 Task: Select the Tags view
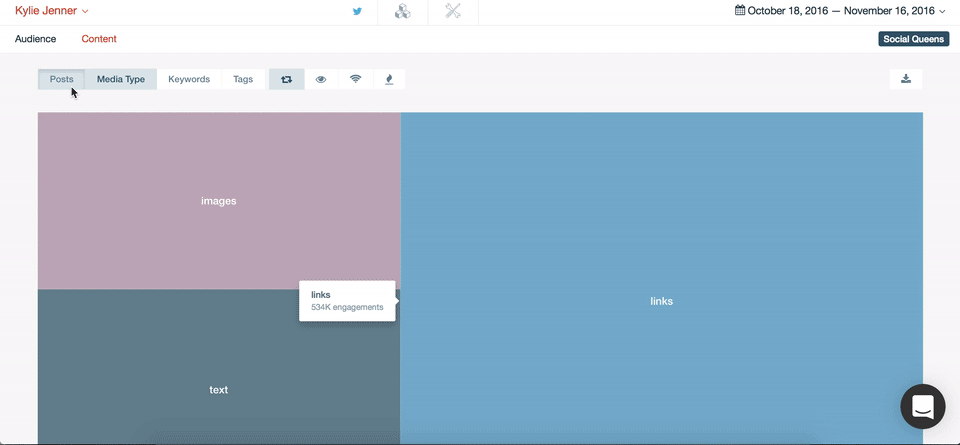click(243, 79)
